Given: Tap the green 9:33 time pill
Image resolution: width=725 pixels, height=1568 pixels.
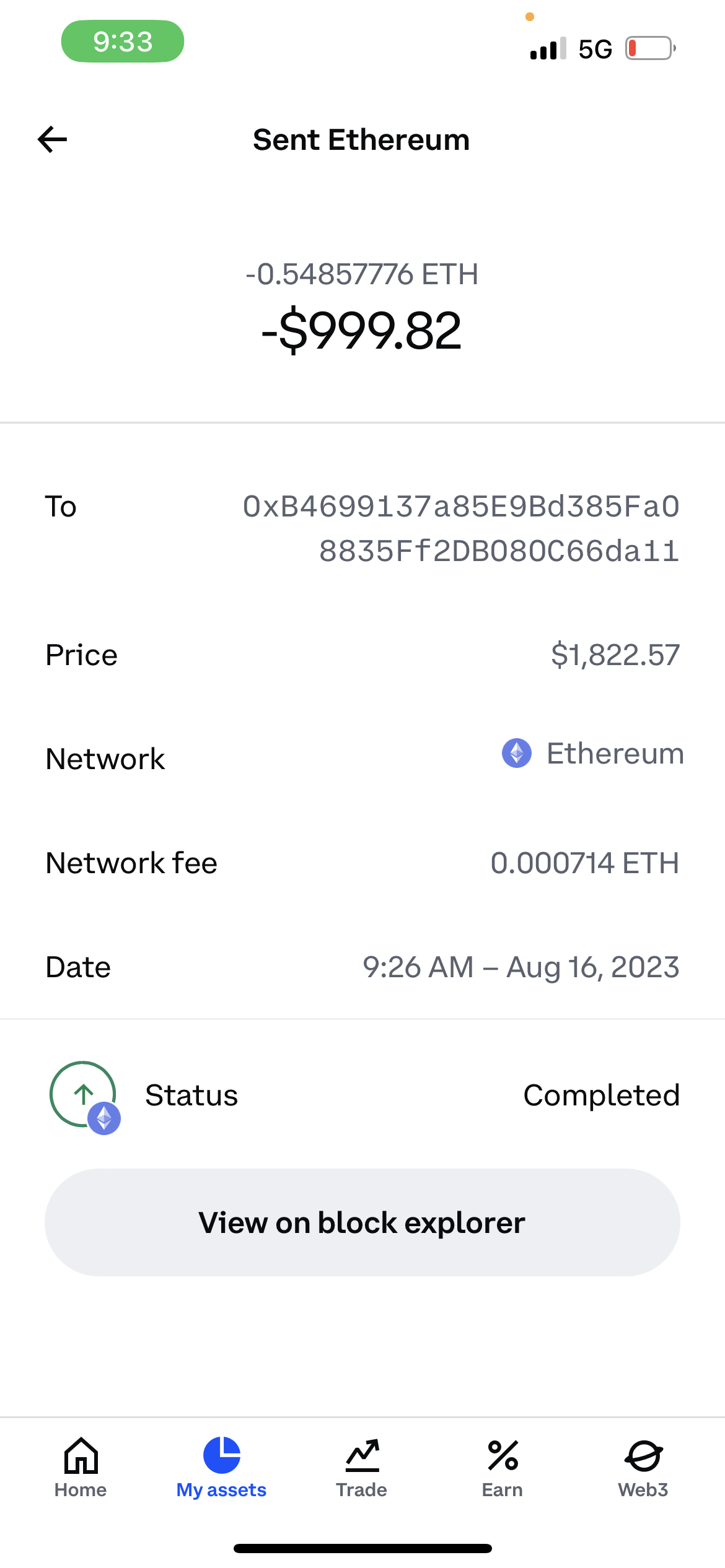Looking at the screenshot, I should [123, 41].
